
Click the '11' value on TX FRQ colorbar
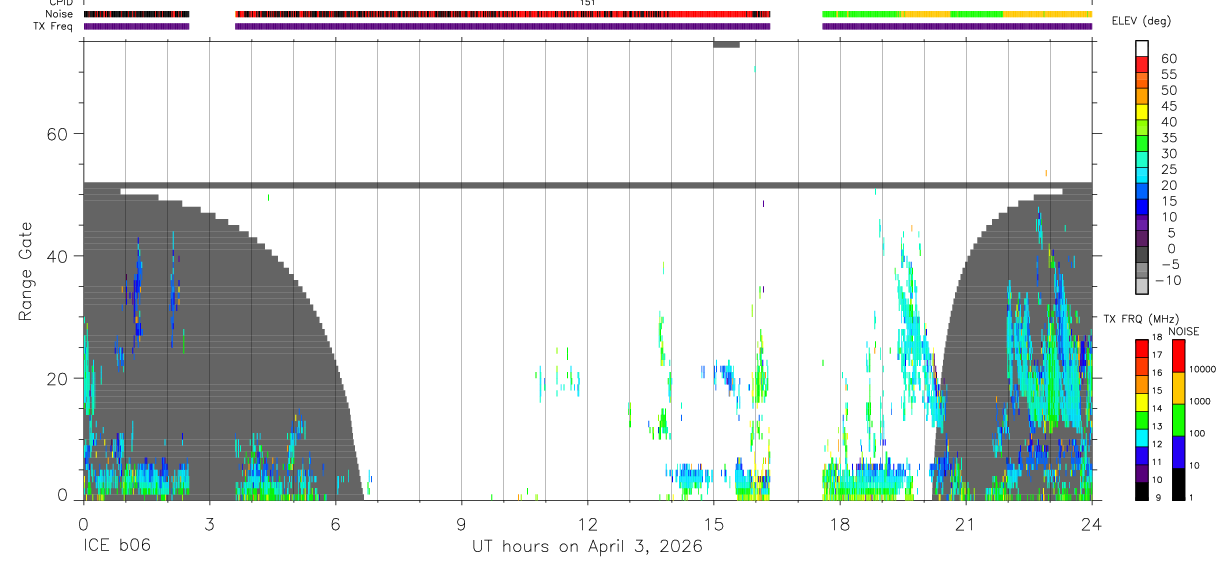[x=1155, y=462]
